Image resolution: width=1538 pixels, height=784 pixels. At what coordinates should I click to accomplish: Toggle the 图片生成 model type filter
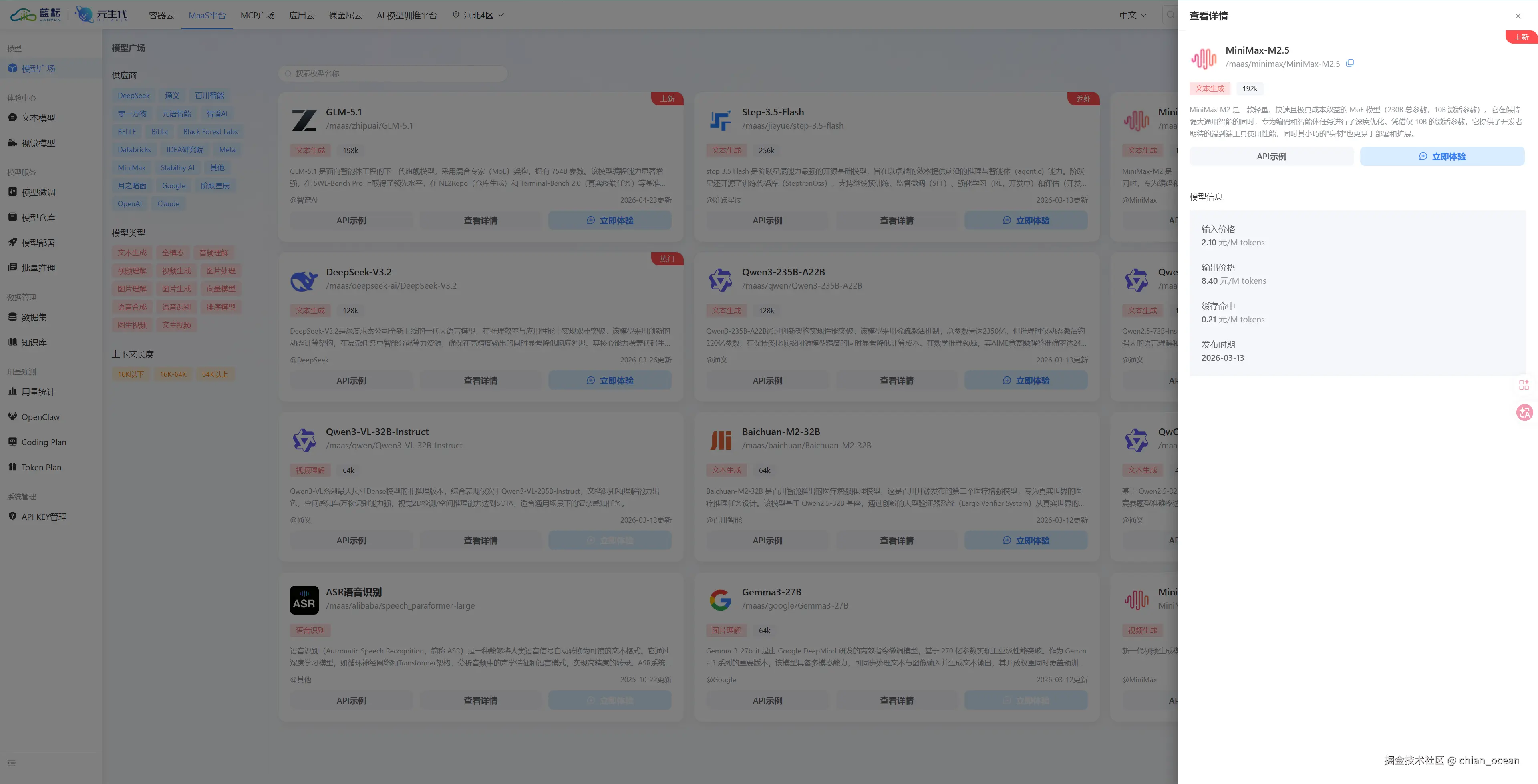[177, 289]
